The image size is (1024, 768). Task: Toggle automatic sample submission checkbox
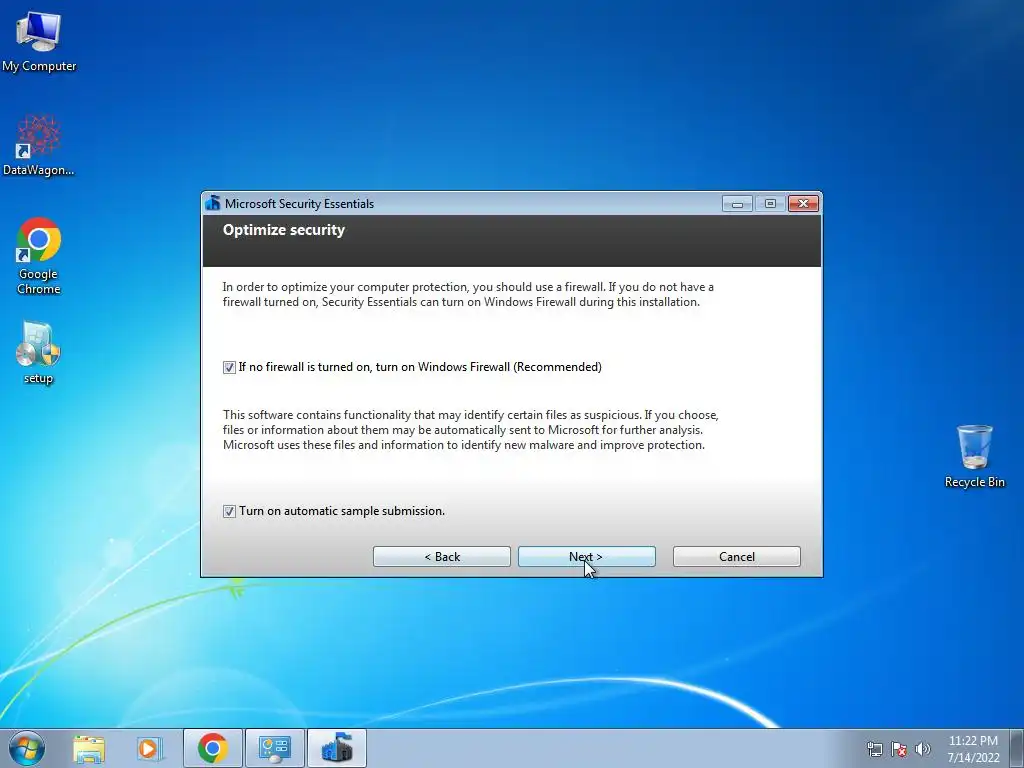click(x=229, y=511)
